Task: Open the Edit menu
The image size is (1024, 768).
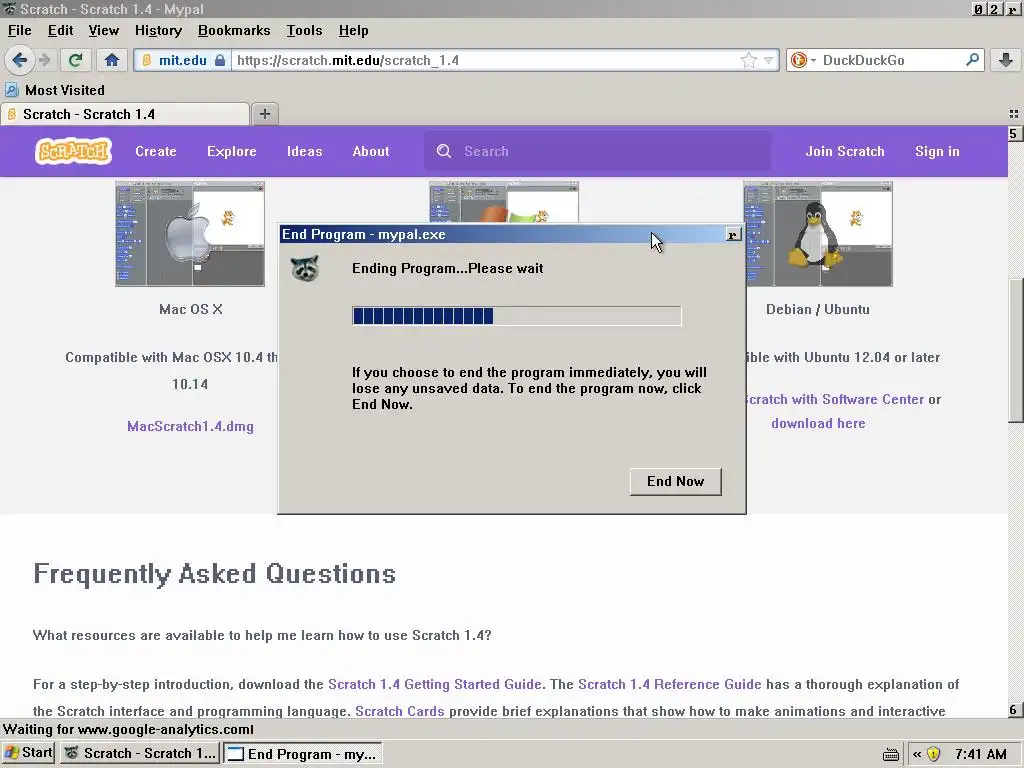Action: click(x=60, y=31)
